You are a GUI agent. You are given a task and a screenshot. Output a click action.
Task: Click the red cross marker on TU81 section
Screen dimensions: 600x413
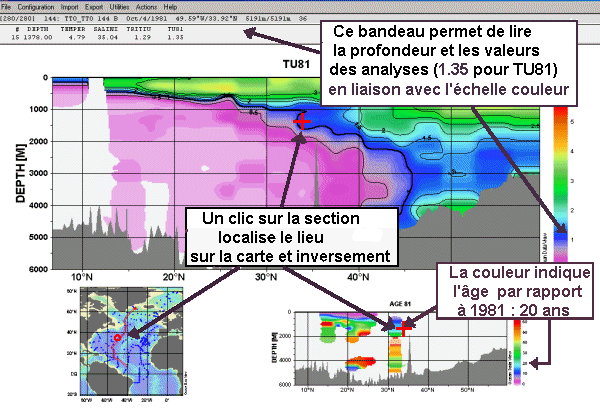click(x=302, y=121)
